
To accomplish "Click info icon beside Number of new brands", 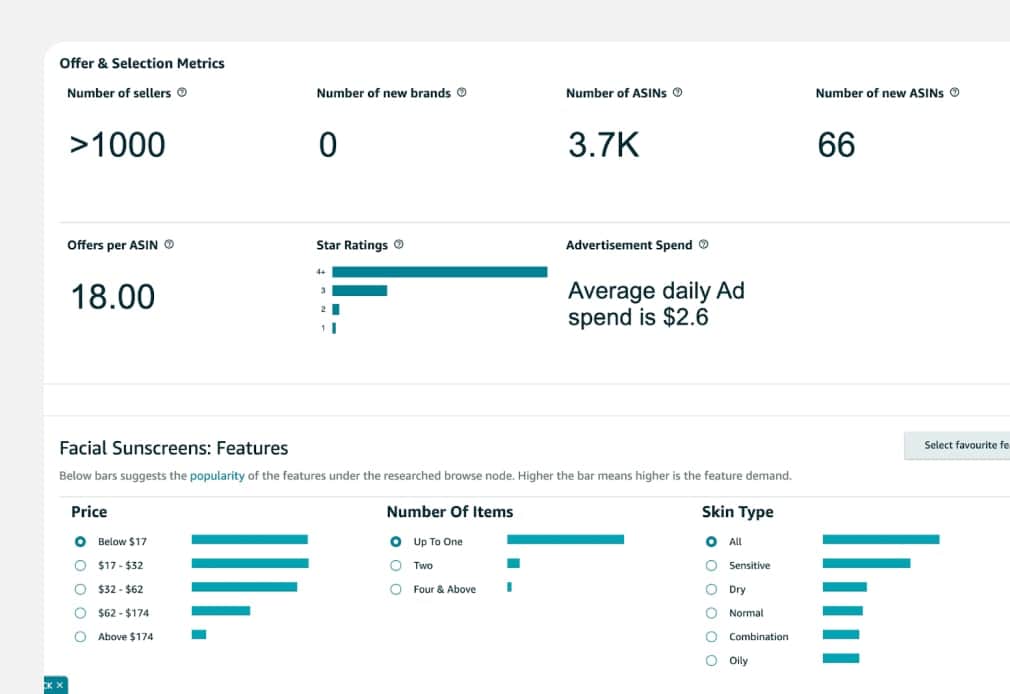I will (x=461, y=93).
